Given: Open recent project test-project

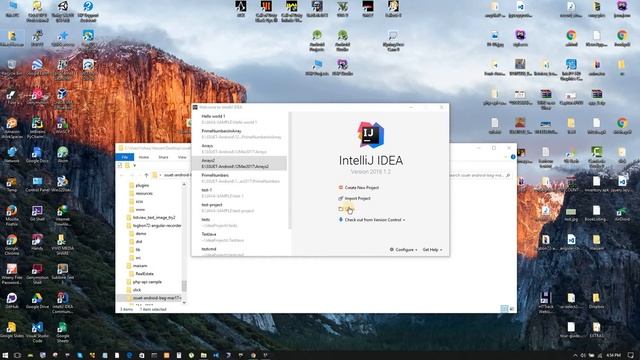Looking at the screenshot, I should [x=240, y=207].
